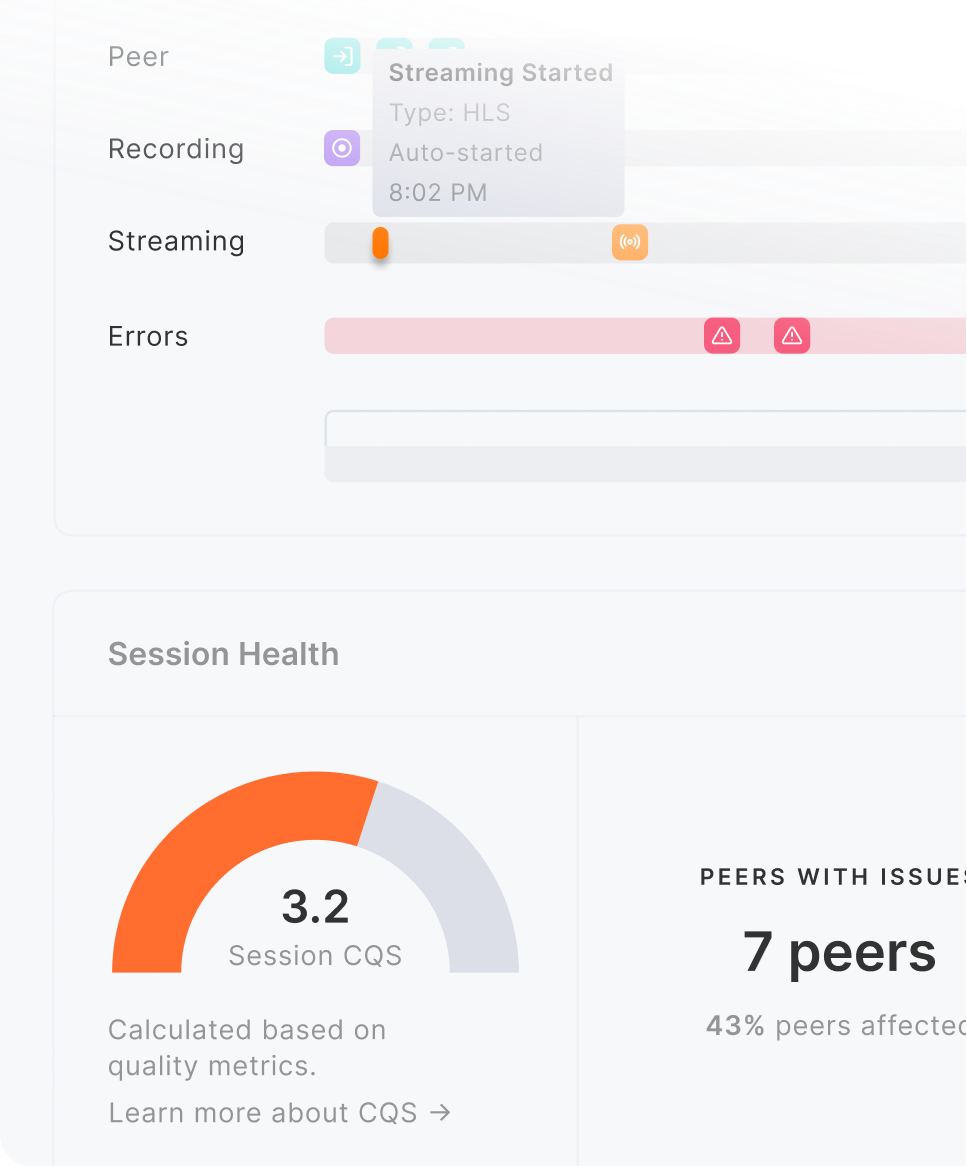Select the Recording row label
The image size is (967, 1169).
(176, 149)
